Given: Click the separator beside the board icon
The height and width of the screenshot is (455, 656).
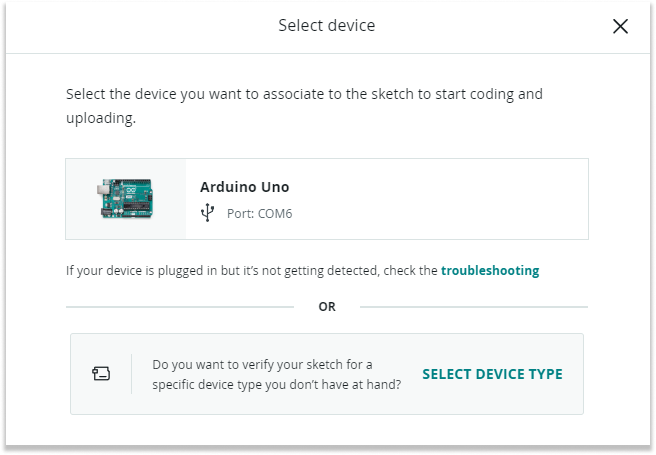Looking at the screenshot, I should tap(131, 374).
